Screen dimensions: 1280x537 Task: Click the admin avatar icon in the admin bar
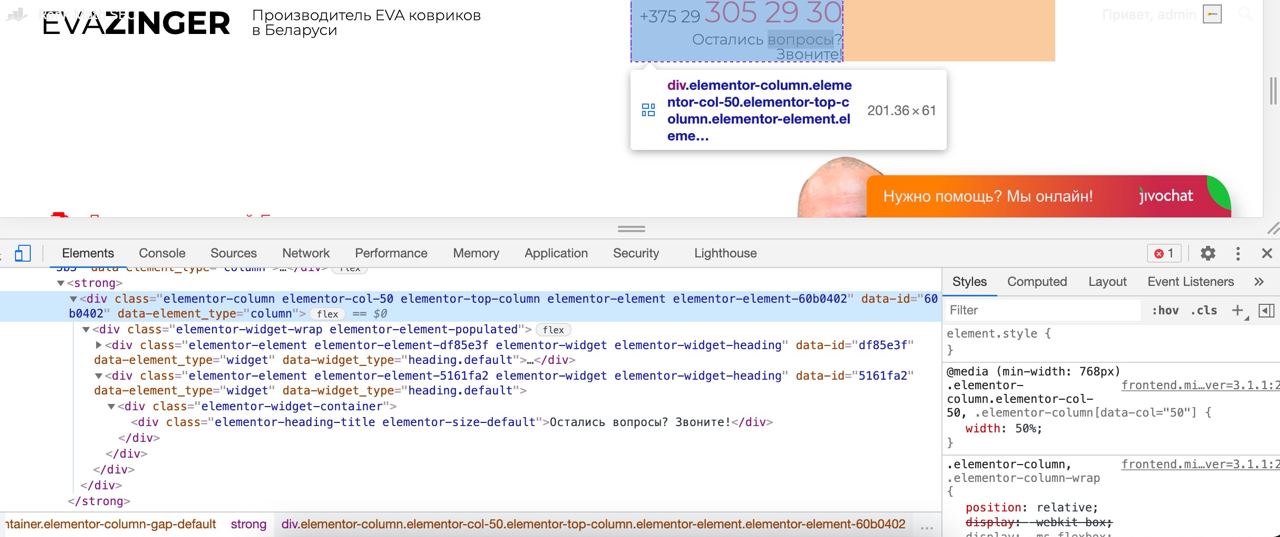(x=1212, y=14)
